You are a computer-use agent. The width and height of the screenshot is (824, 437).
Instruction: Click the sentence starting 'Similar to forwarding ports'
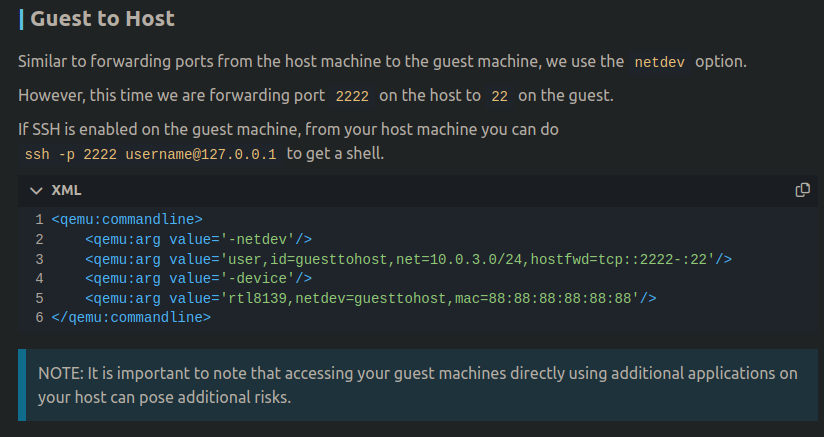[382, 61]
